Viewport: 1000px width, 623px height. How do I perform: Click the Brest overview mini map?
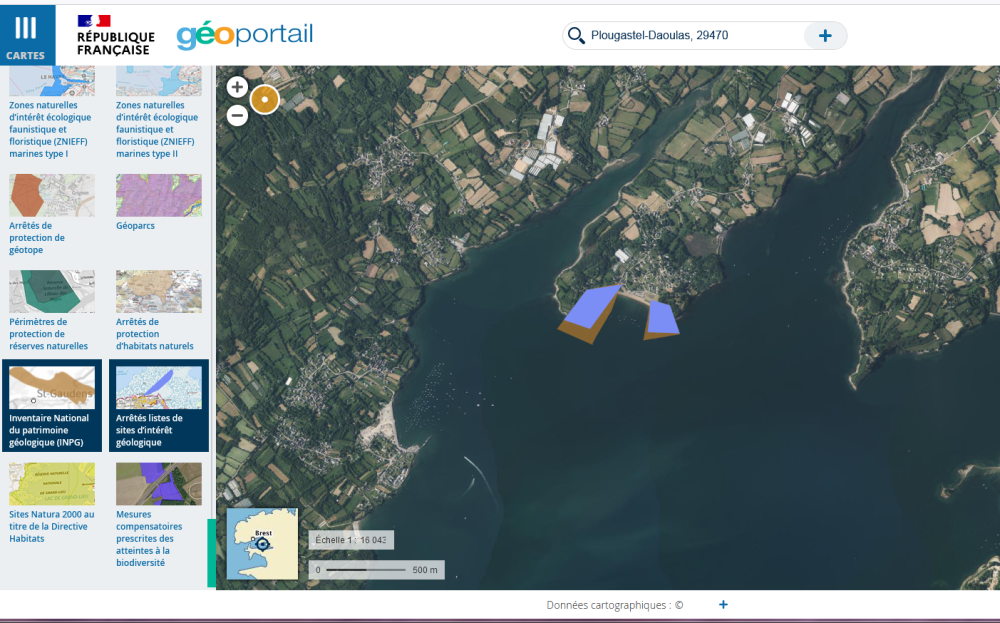pos(262,544)
